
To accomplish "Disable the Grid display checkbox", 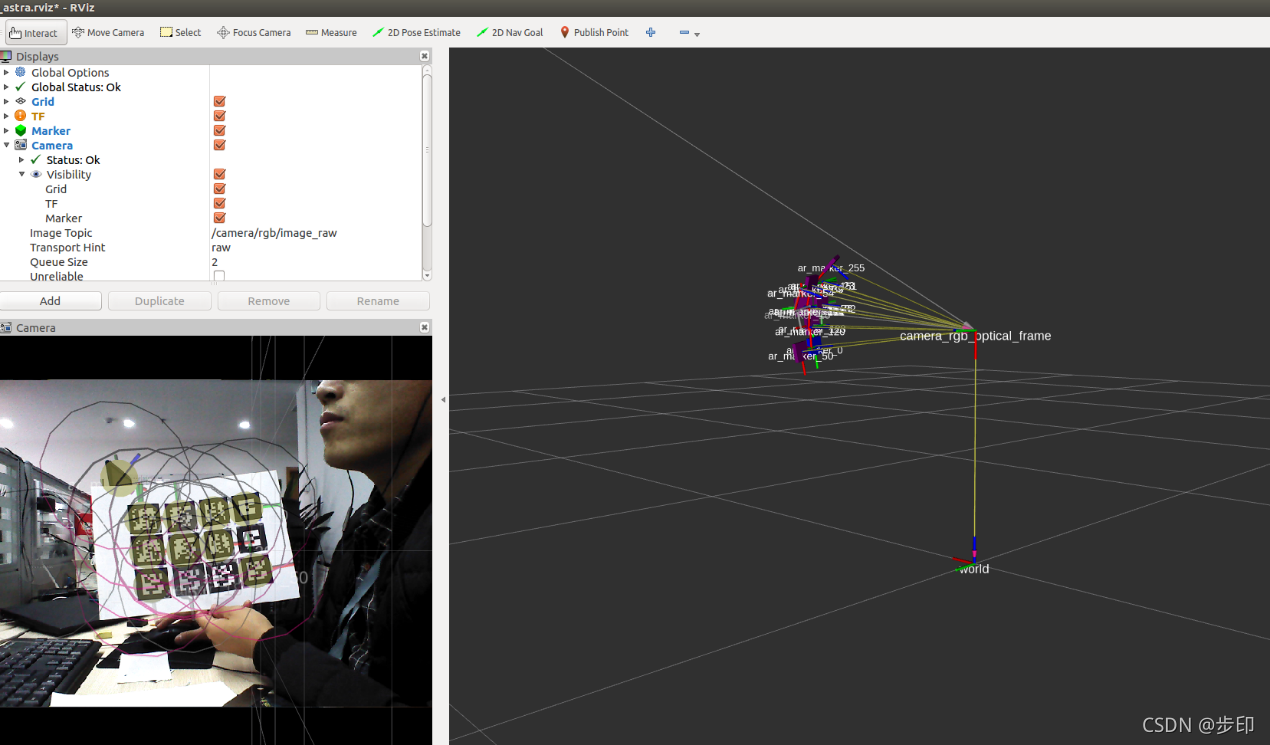I will tap(219, 101).
